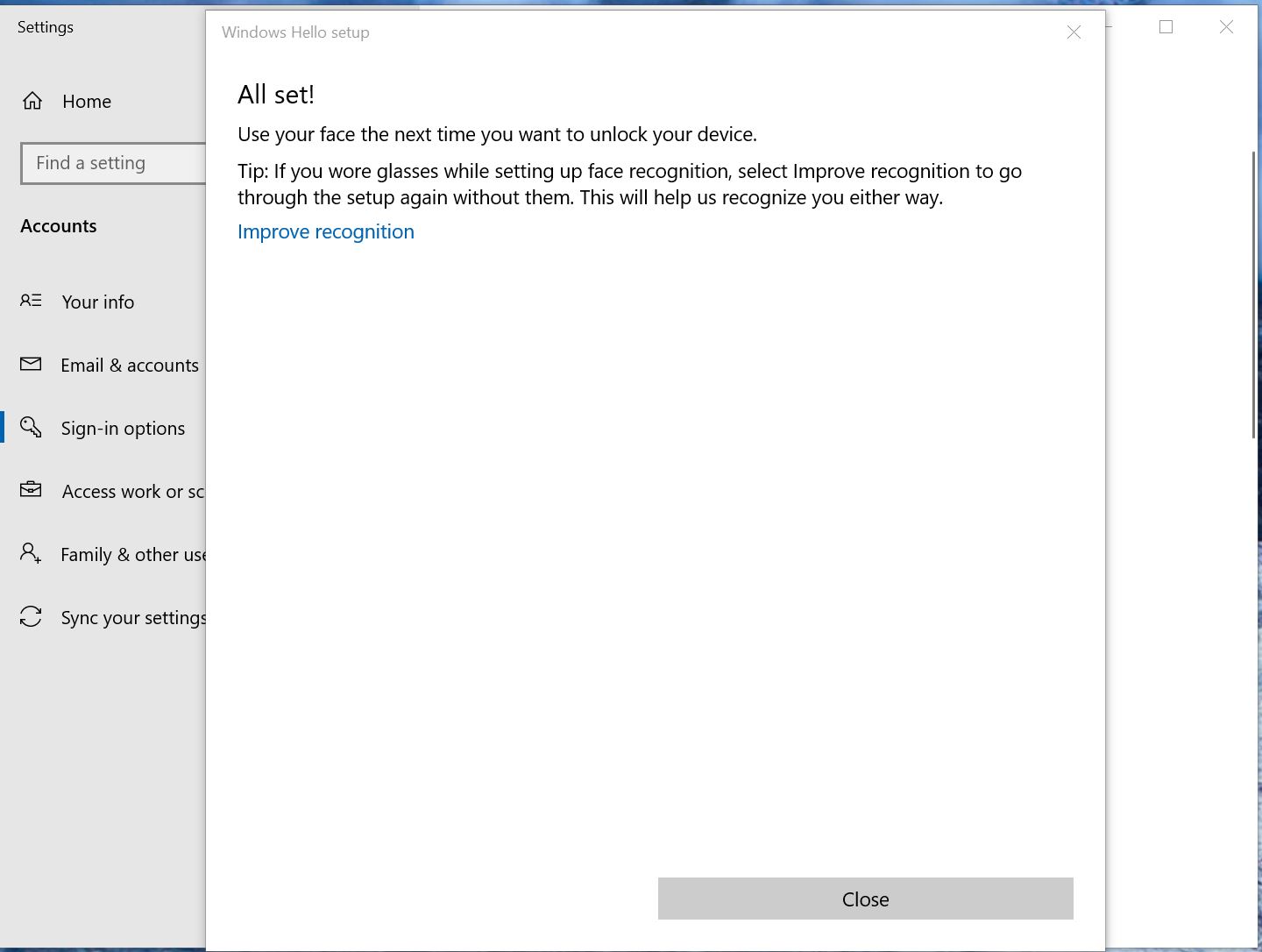Choose Email & accounts in the sidebar

(x=129, y=365)
